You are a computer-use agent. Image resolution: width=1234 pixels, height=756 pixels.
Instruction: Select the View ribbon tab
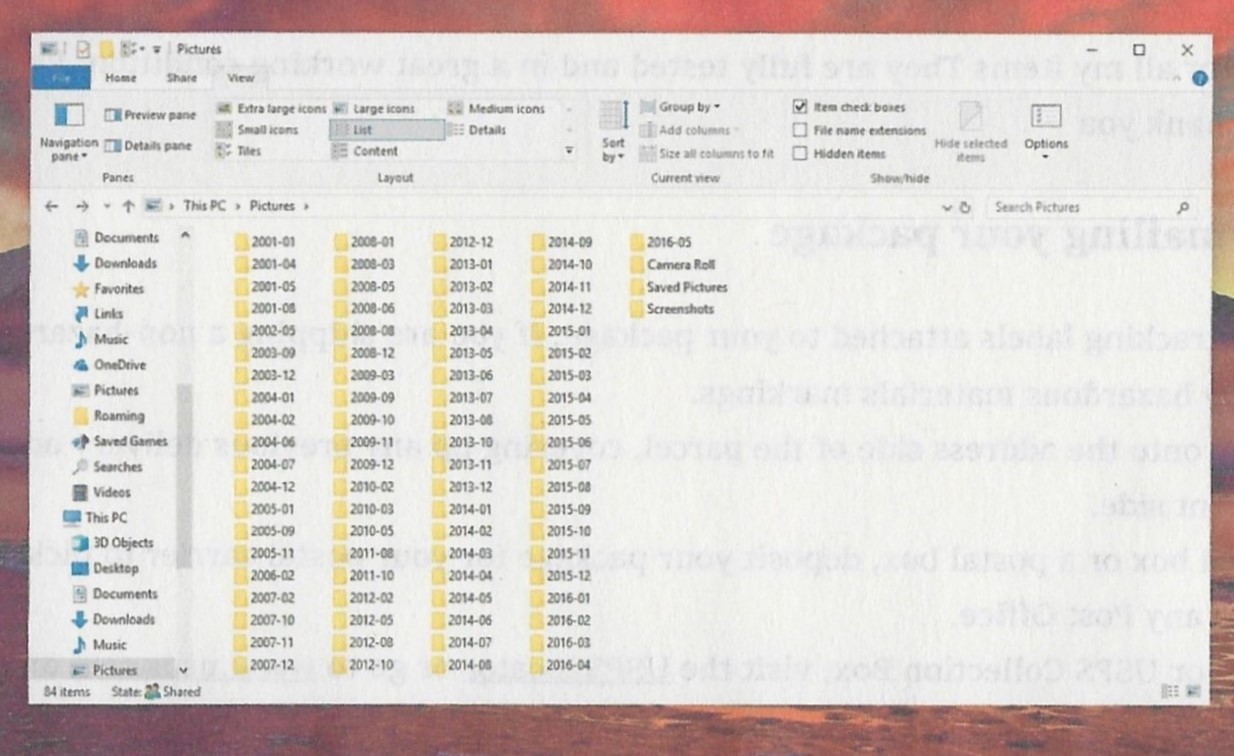(241, 78)
